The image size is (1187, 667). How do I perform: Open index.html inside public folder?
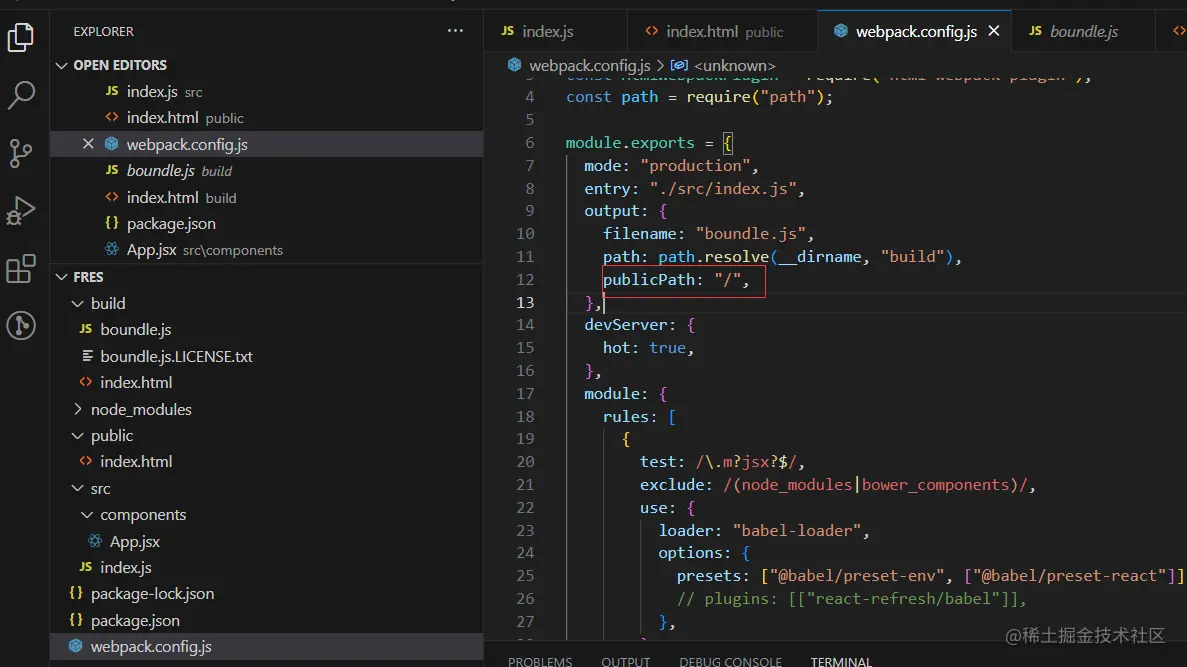pos(266,462)
